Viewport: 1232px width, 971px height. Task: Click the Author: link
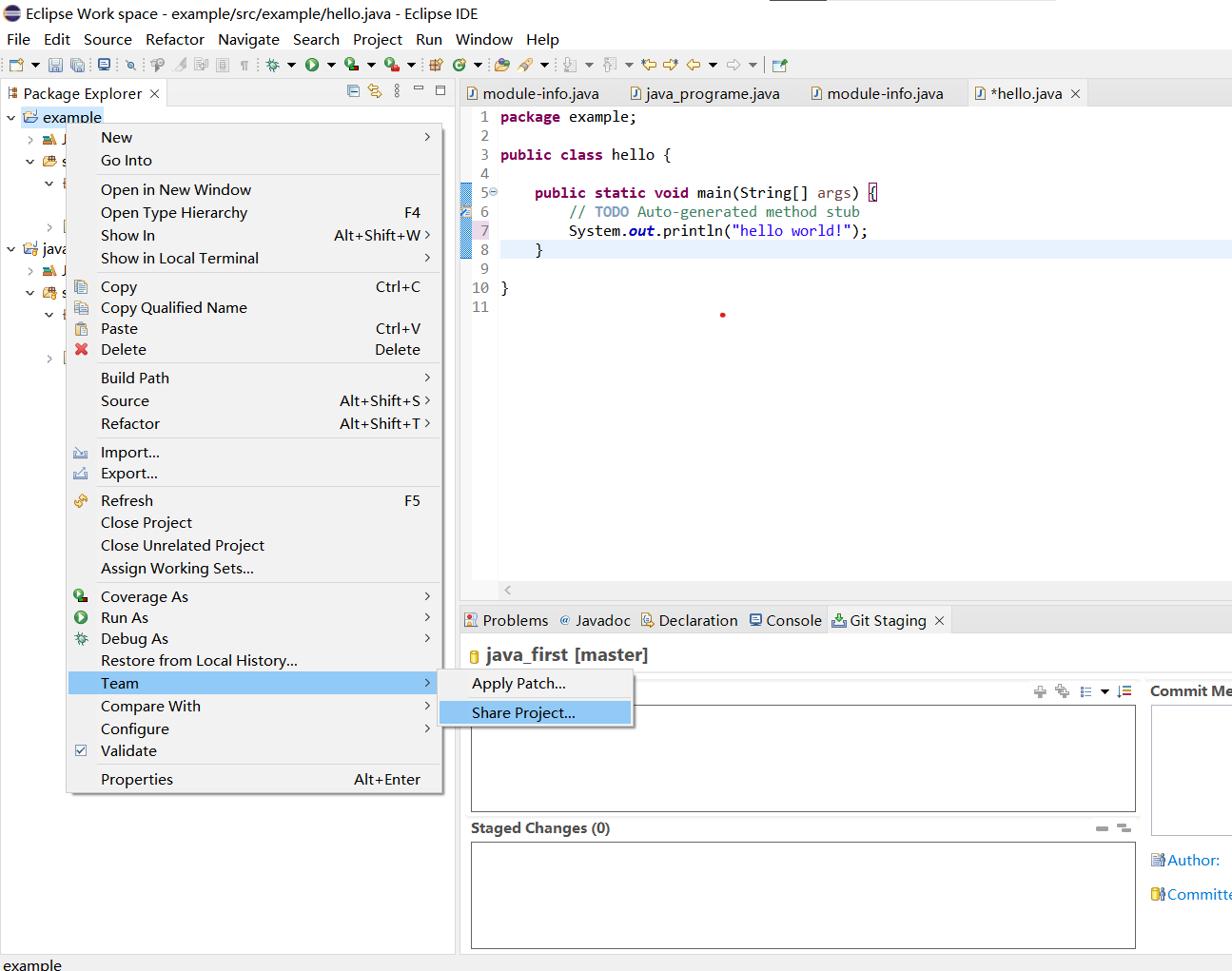1193,860
